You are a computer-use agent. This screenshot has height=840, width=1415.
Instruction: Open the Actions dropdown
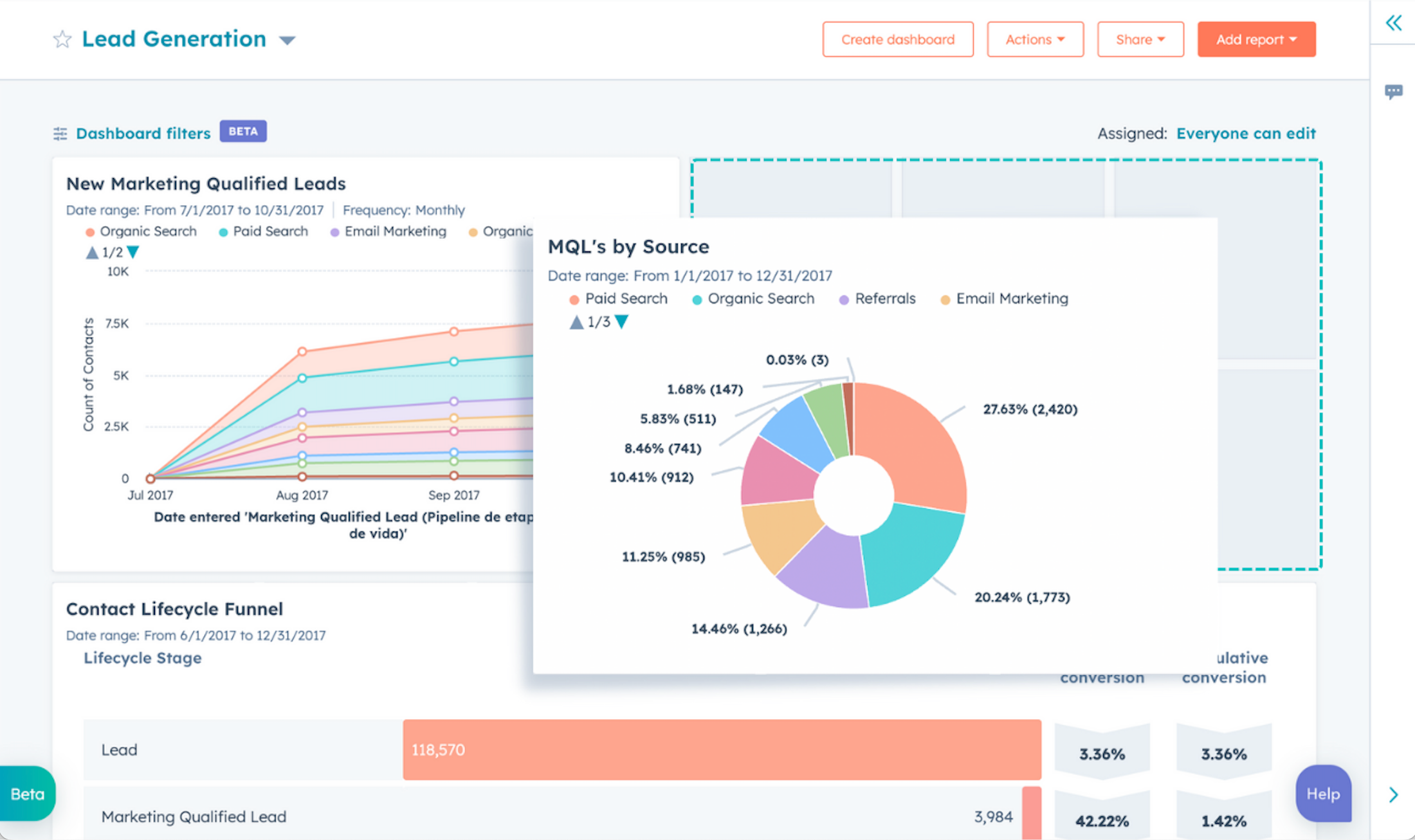[x=1035, y=39]
